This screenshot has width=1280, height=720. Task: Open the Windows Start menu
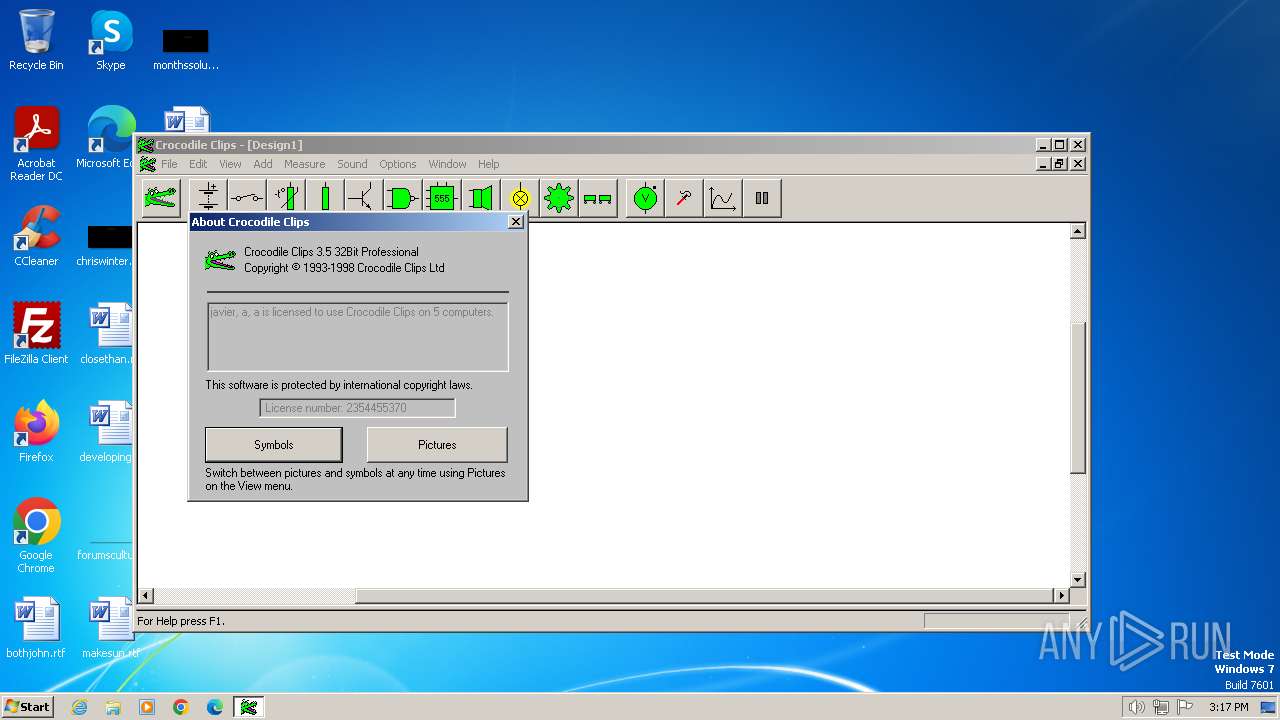point(27,706)
